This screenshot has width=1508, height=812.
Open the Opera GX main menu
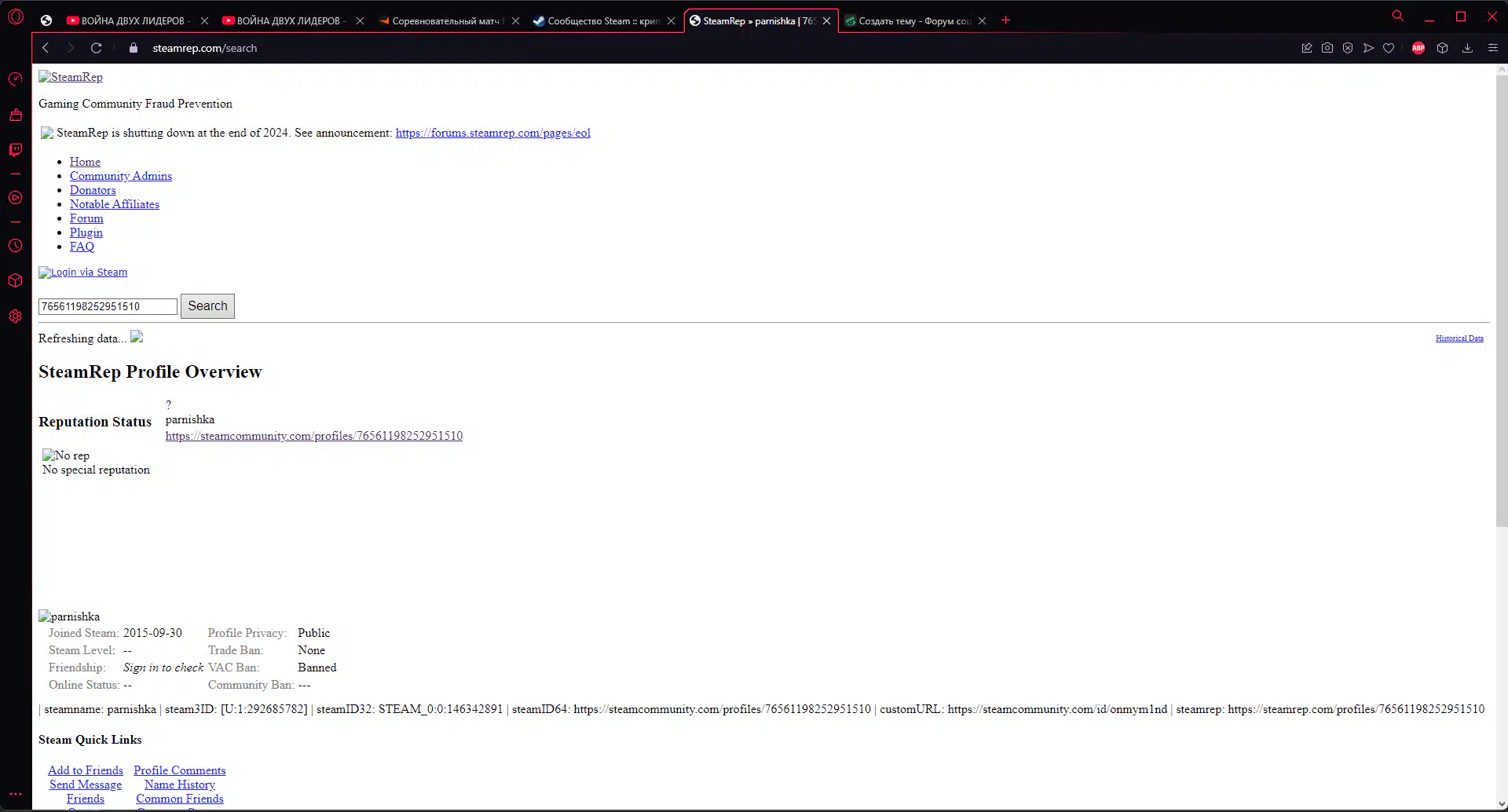16,16
